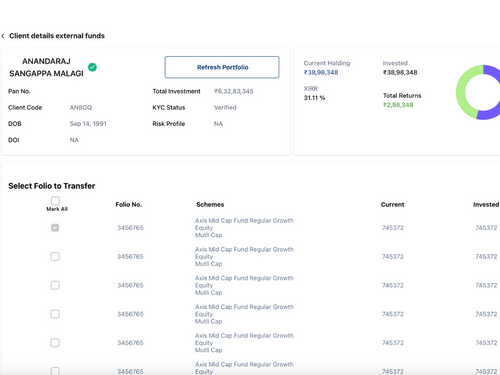Click the blue Current Holding amount ₹38,98,348

[x=321, y=73]
